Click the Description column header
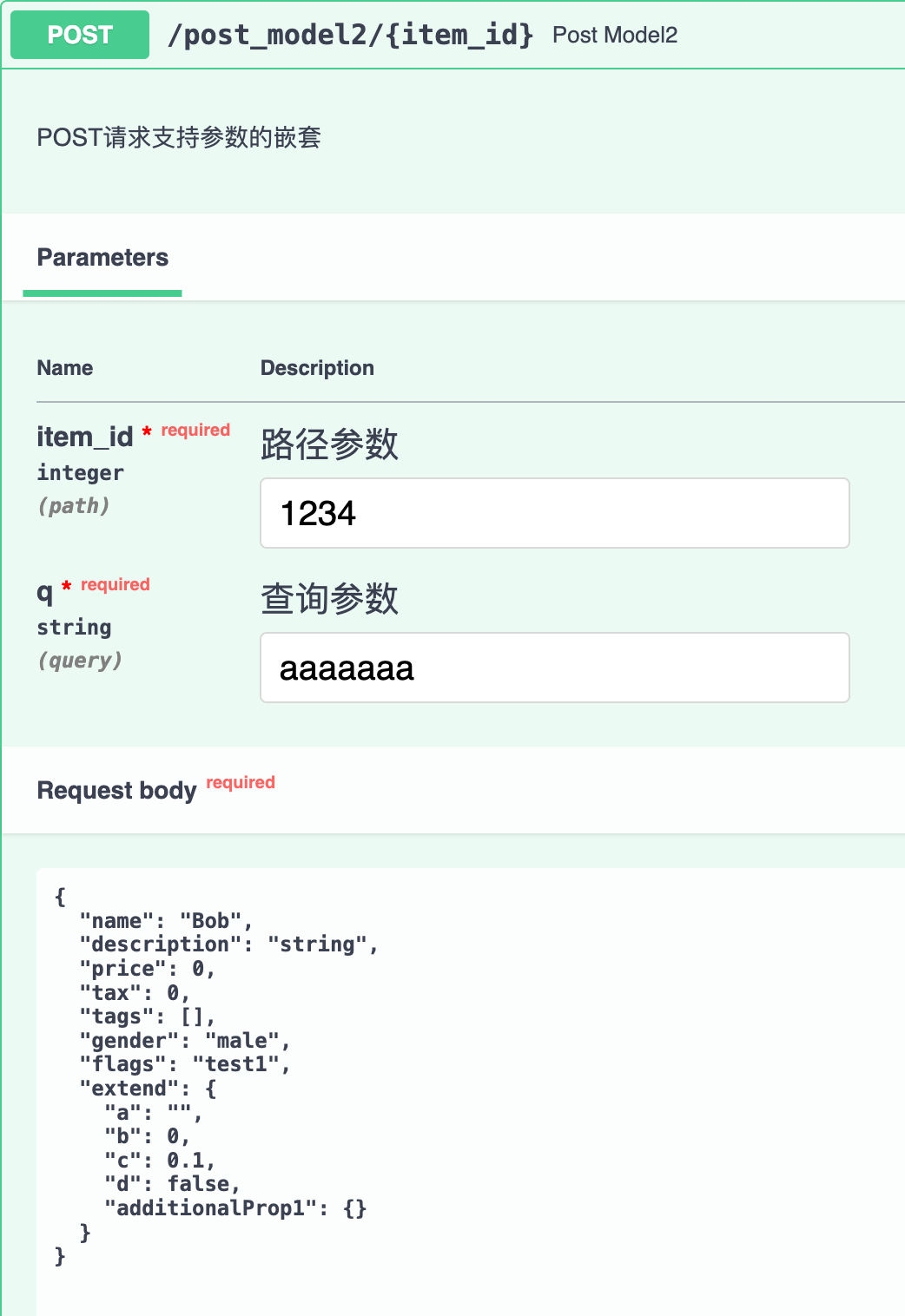The width and height of the screenshot is (905, 1316). tap(317, 368)
